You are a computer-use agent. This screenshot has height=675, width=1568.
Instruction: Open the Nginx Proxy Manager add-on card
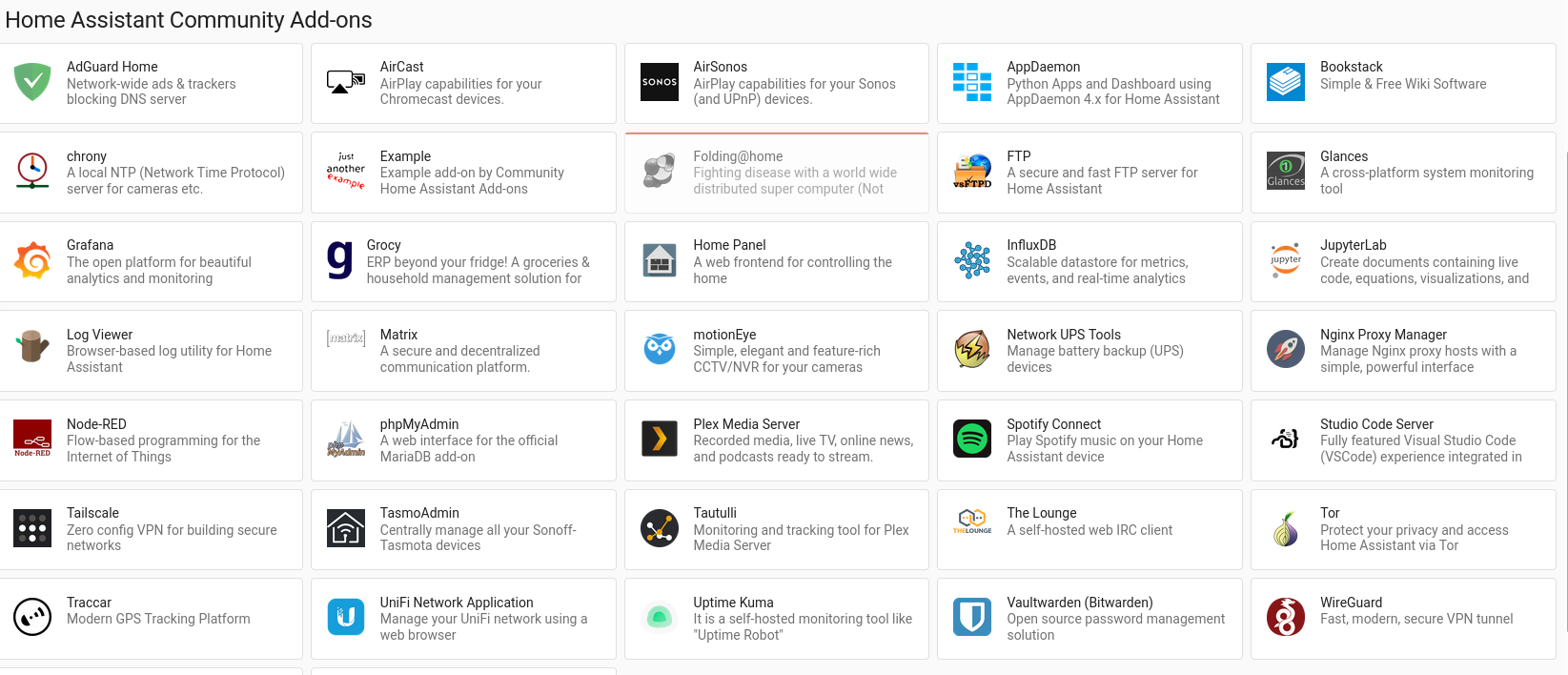click(1402, 351)
